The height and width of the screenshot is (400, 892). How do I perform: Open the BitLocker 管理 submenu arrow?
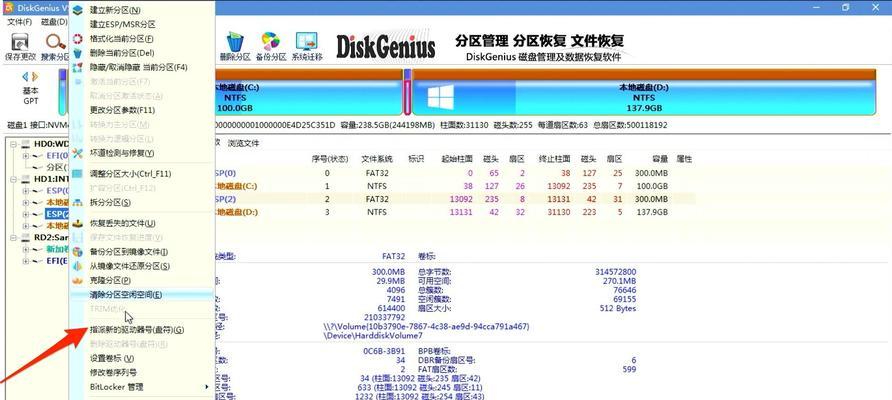(207, 387)
